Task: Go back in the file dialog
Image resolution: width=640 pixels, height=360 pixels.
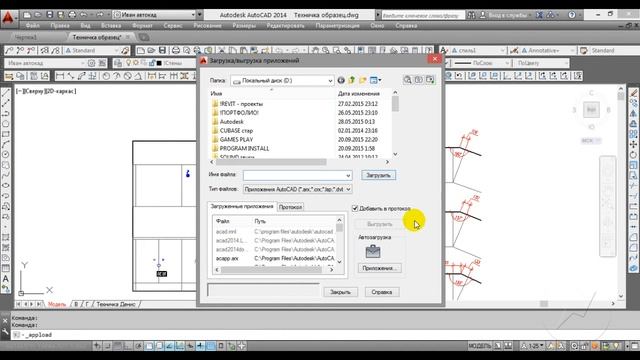Action: (341, 80)
